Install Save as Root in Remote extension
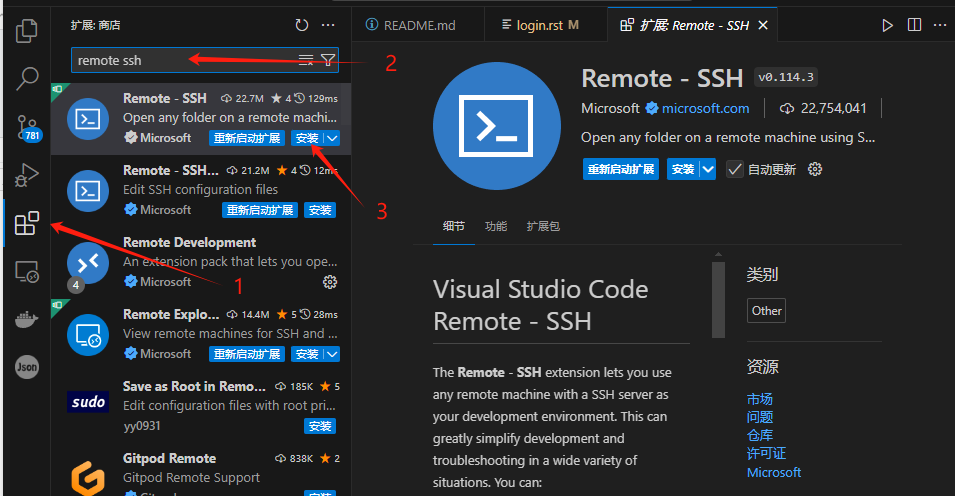 320,426
